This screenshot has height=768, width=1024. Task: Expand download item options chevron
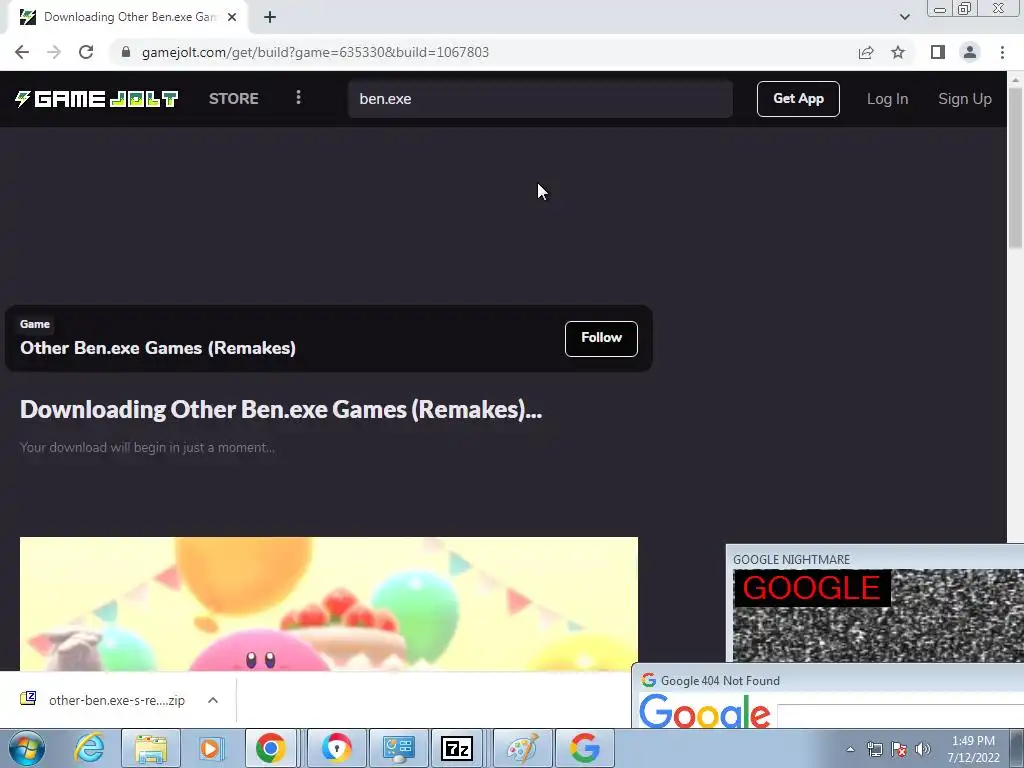pos(213,700)
